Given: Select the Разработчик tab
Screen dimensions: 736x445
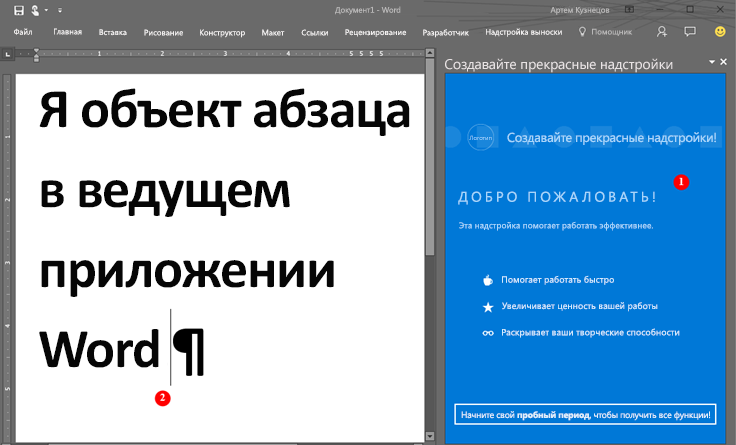Looking at the screenshot, I should pos(445,32).
